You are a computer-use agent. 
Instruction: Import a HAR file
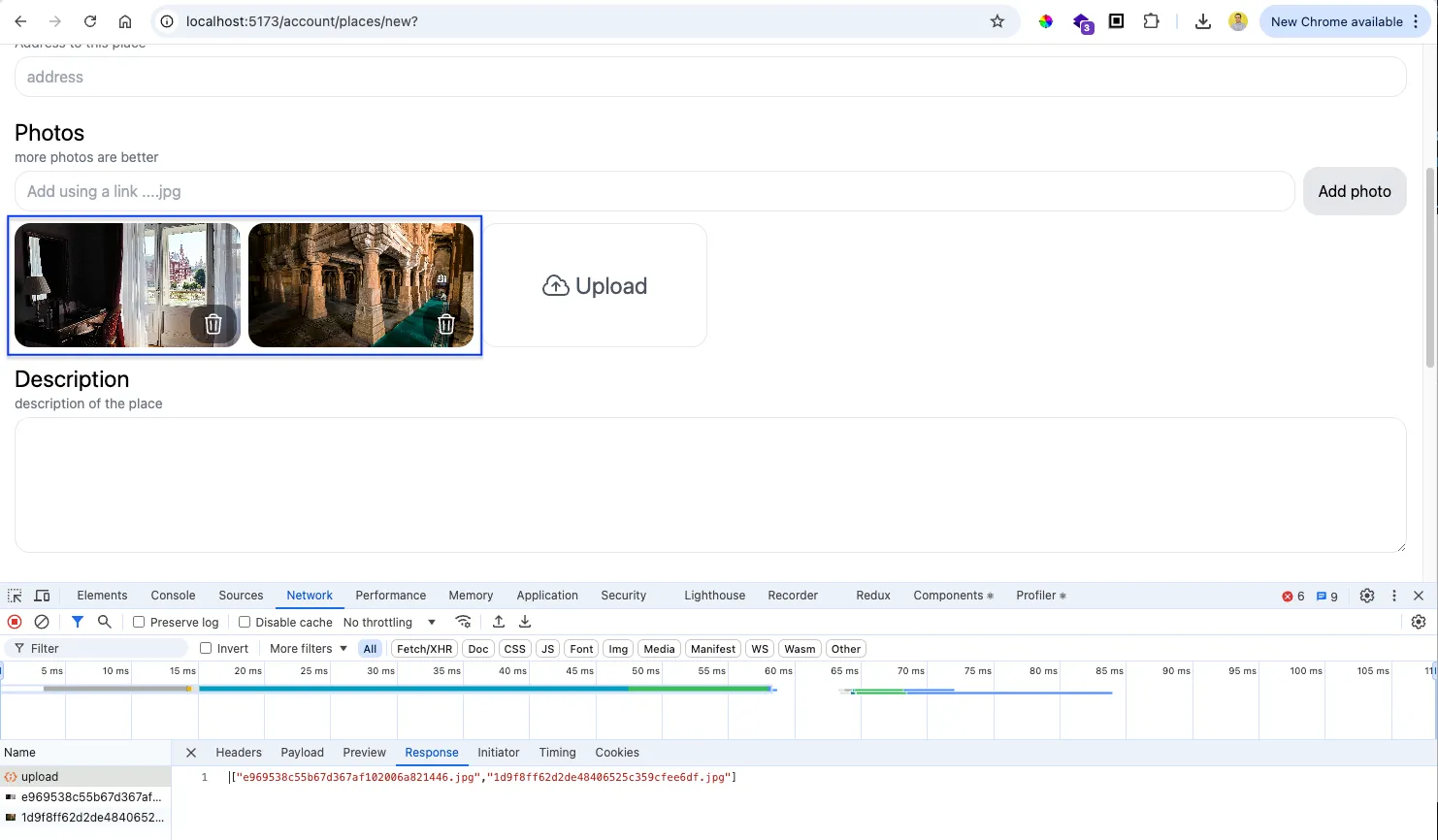click(x=499, y=622)
